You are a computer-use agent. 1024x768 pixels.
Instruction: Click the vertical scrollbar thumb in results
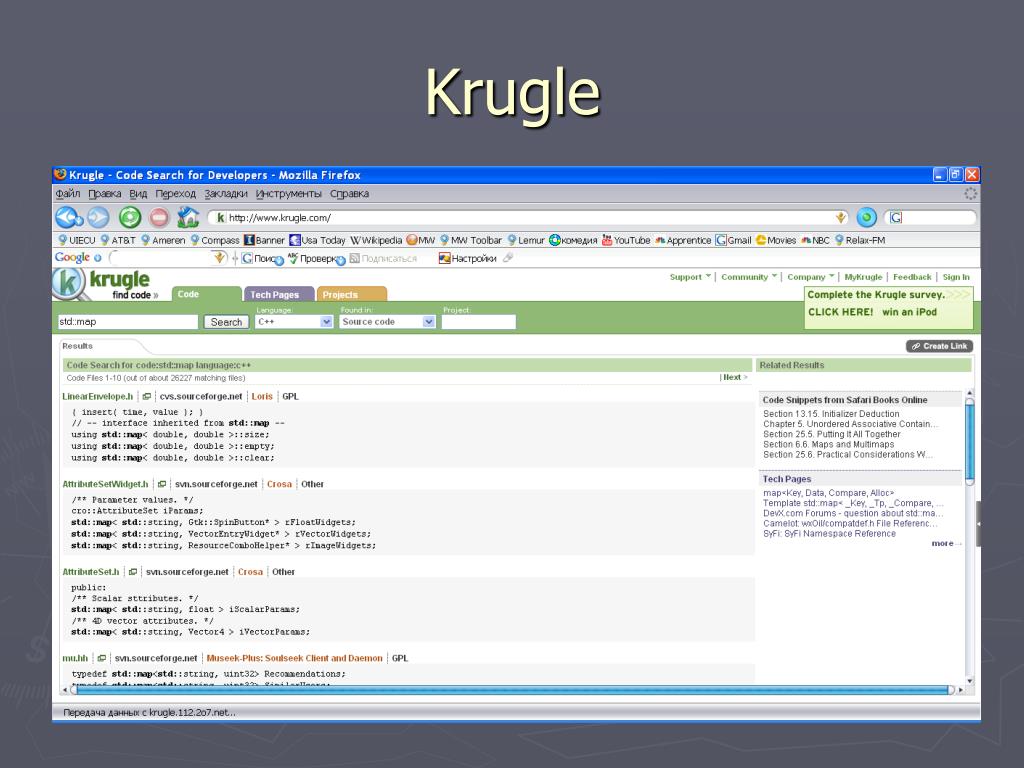970,442
